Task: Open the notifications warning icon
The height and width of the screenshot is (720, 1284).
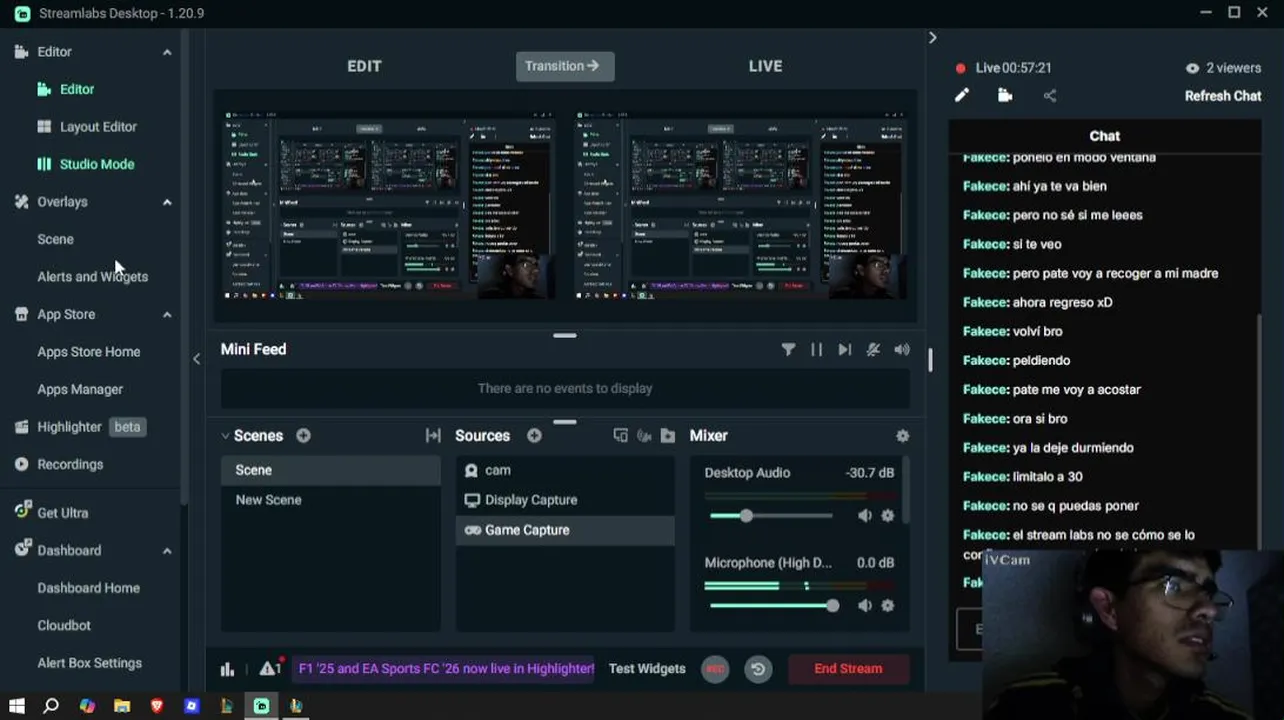Action: click(270, 668)
